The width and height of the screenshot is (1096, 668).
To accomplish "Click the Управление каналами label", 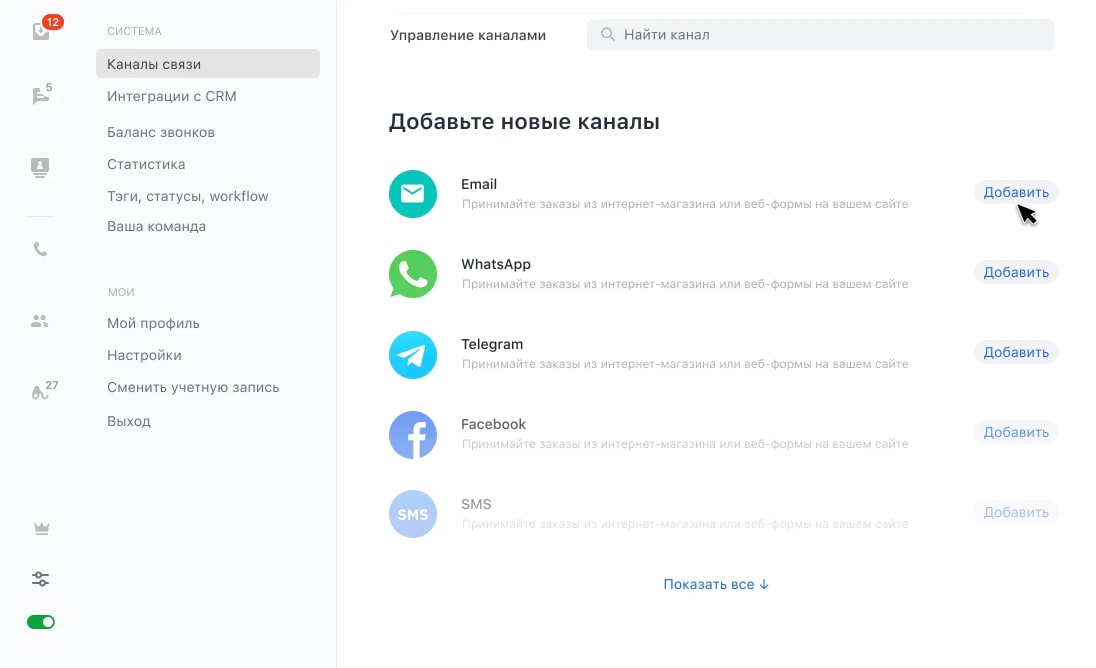I will tap(468, 35).
